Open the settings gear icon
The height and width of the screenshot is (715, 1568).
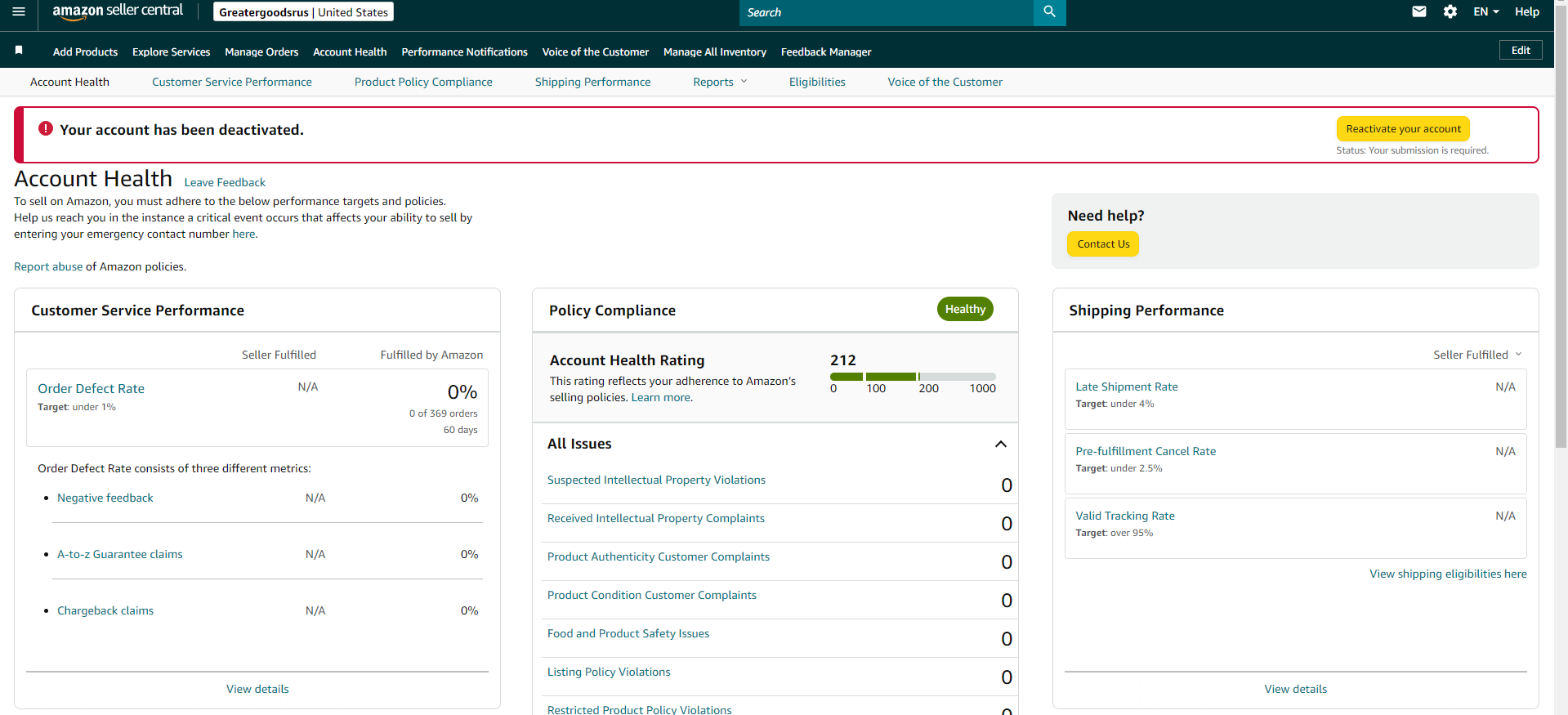click(1450, 11)
